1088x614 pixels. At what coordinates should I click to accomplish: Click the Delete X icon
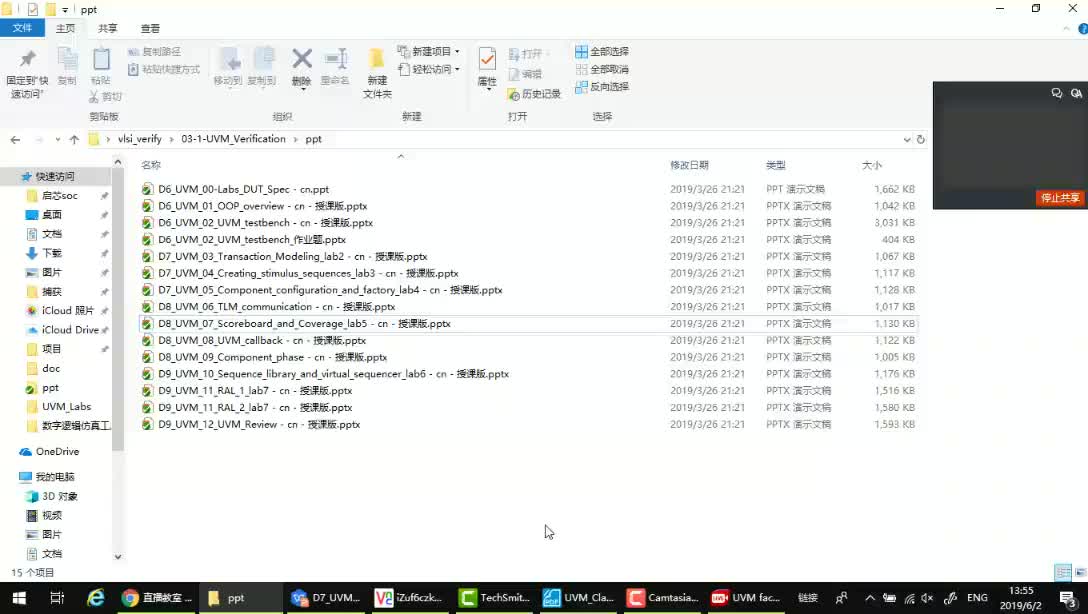tap(302, 59)
